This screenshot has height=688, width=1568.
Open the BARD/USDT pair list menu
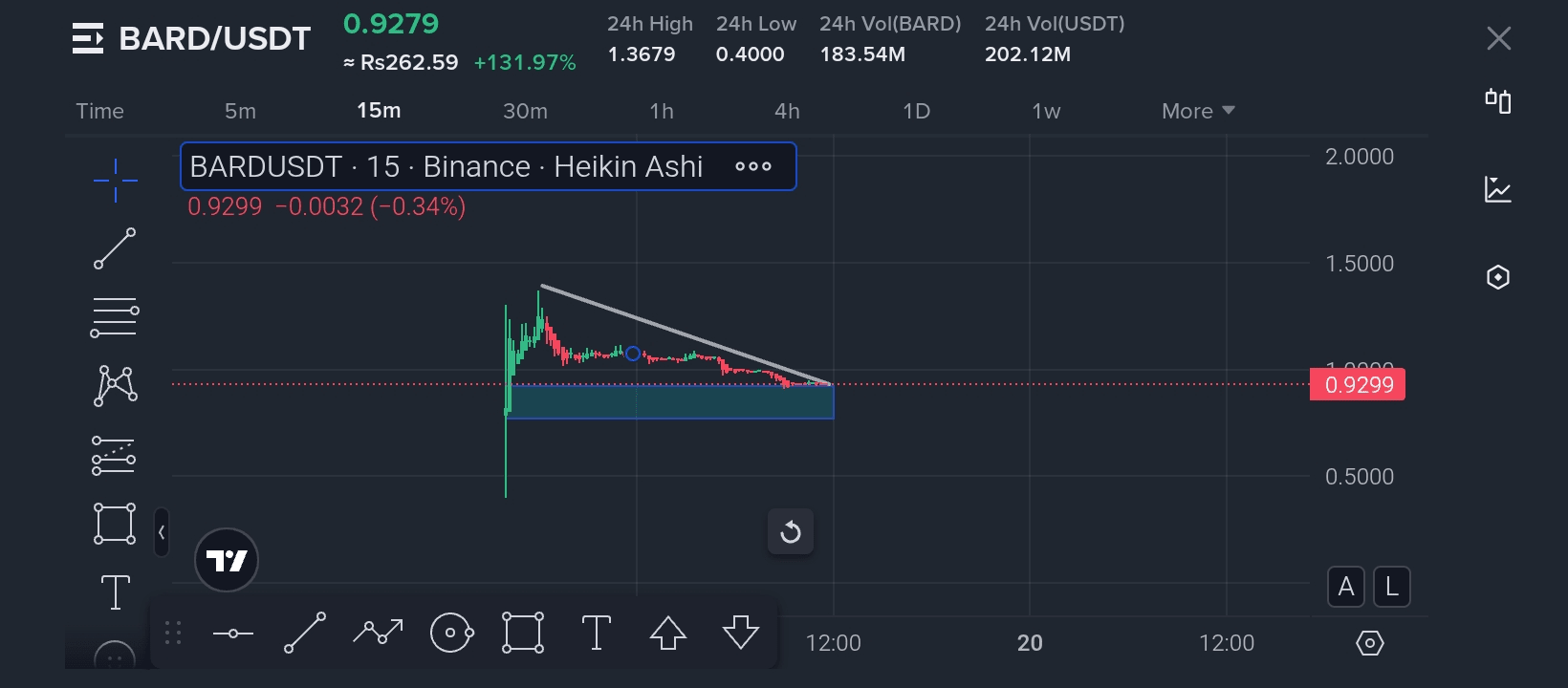(88, 38)
